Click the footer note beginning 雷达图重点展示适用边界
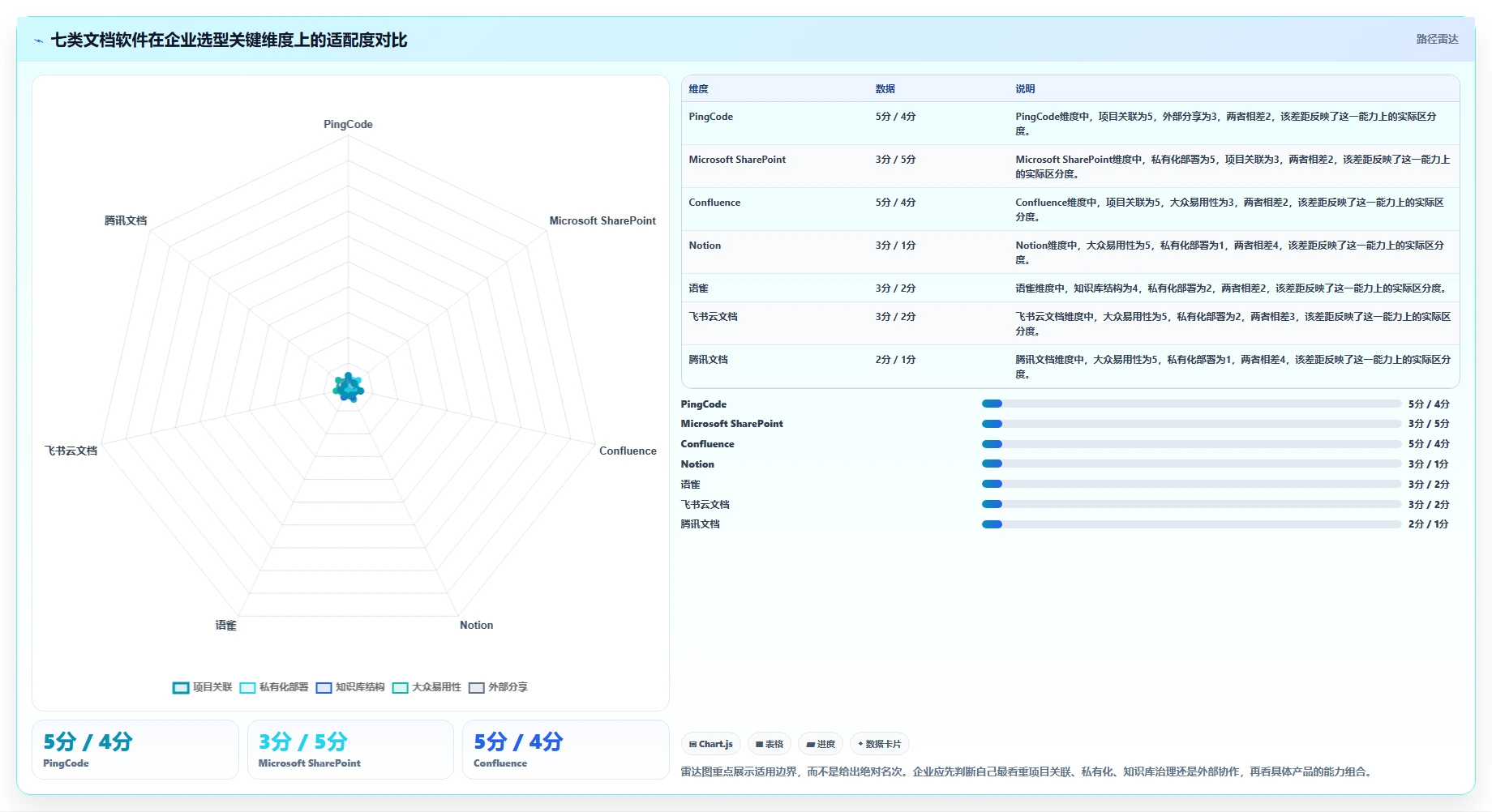Viewport: 1492px width, 812px height. [1027, 771]
